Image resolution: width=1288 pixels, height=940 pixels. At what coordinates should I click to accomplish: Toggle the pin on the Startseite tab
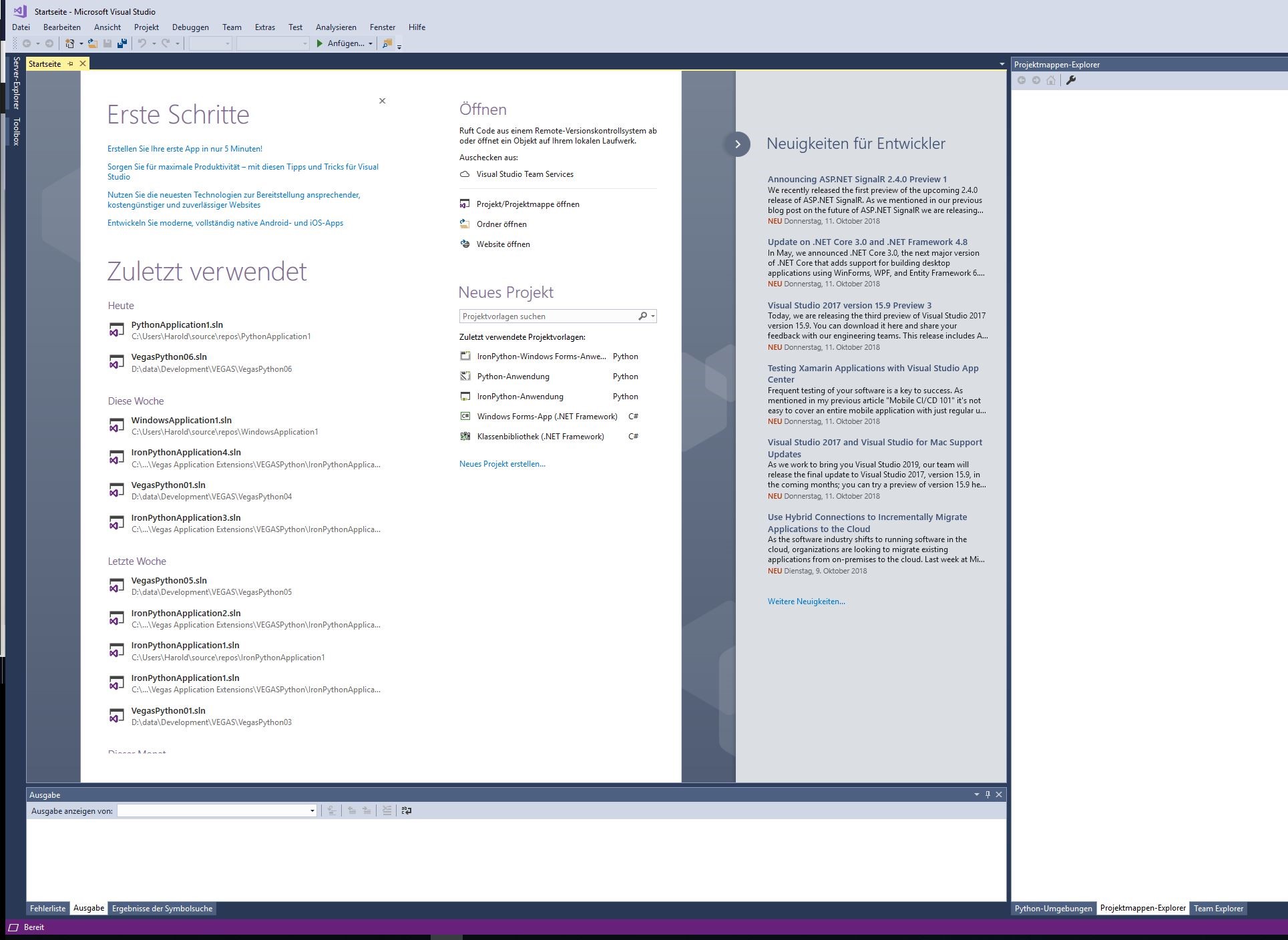pos(70,64)
